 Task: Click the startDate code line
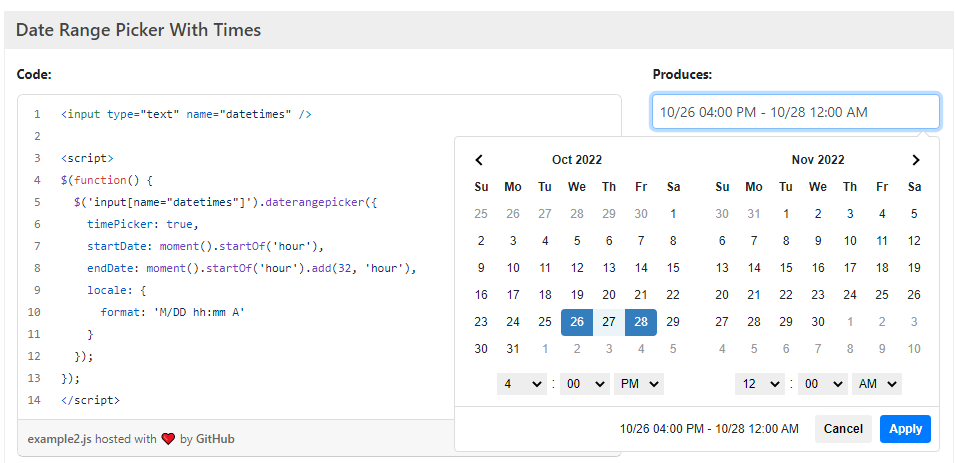(x=205, y=246)
